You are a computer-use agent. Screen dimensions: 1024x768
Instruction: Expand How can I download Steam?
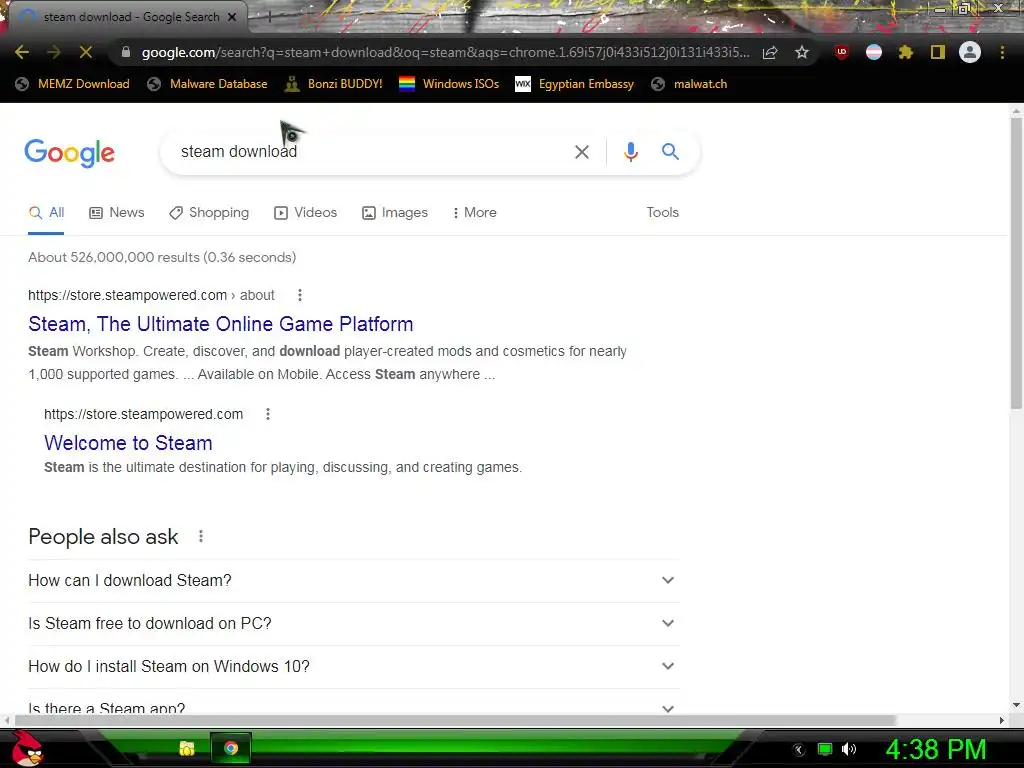[x=353, y=581]
